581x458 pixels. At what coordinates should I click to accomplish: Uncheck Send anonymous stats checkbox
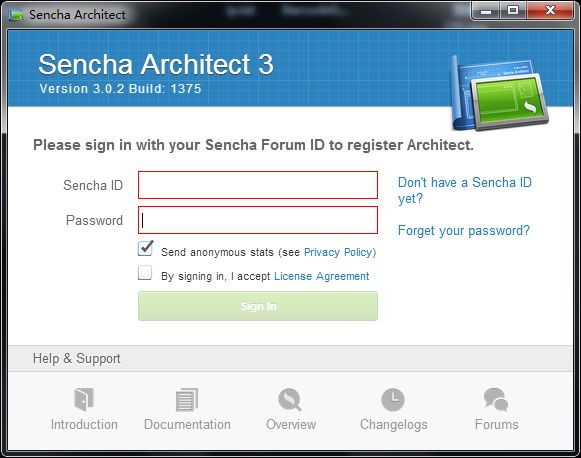145,248
